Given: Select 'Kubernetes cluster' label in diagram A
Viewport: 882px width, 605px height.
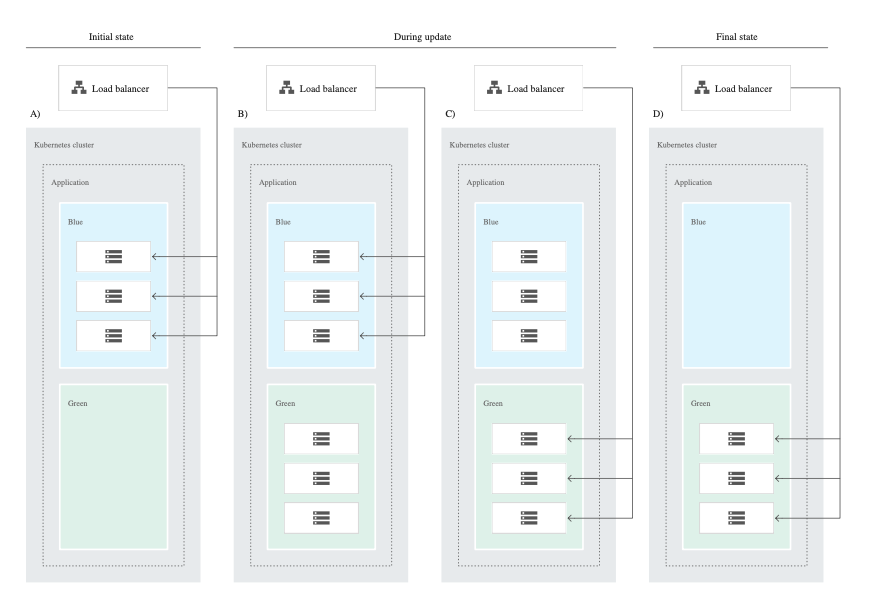Looking at the screenshot, I should tap(64, 145).
